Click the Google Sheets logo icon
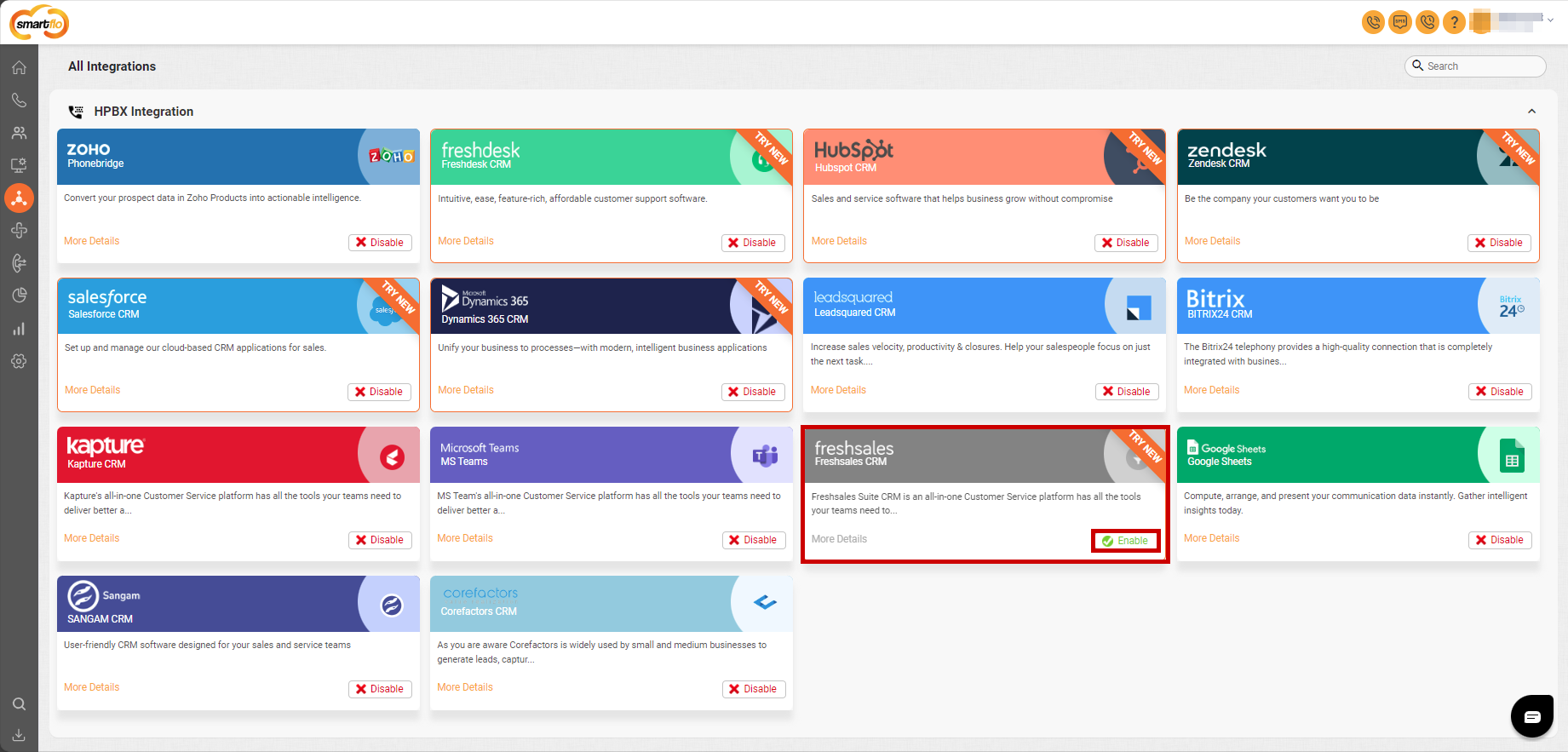Viewport: 1568px width, 752px height. click(1512, 456)
